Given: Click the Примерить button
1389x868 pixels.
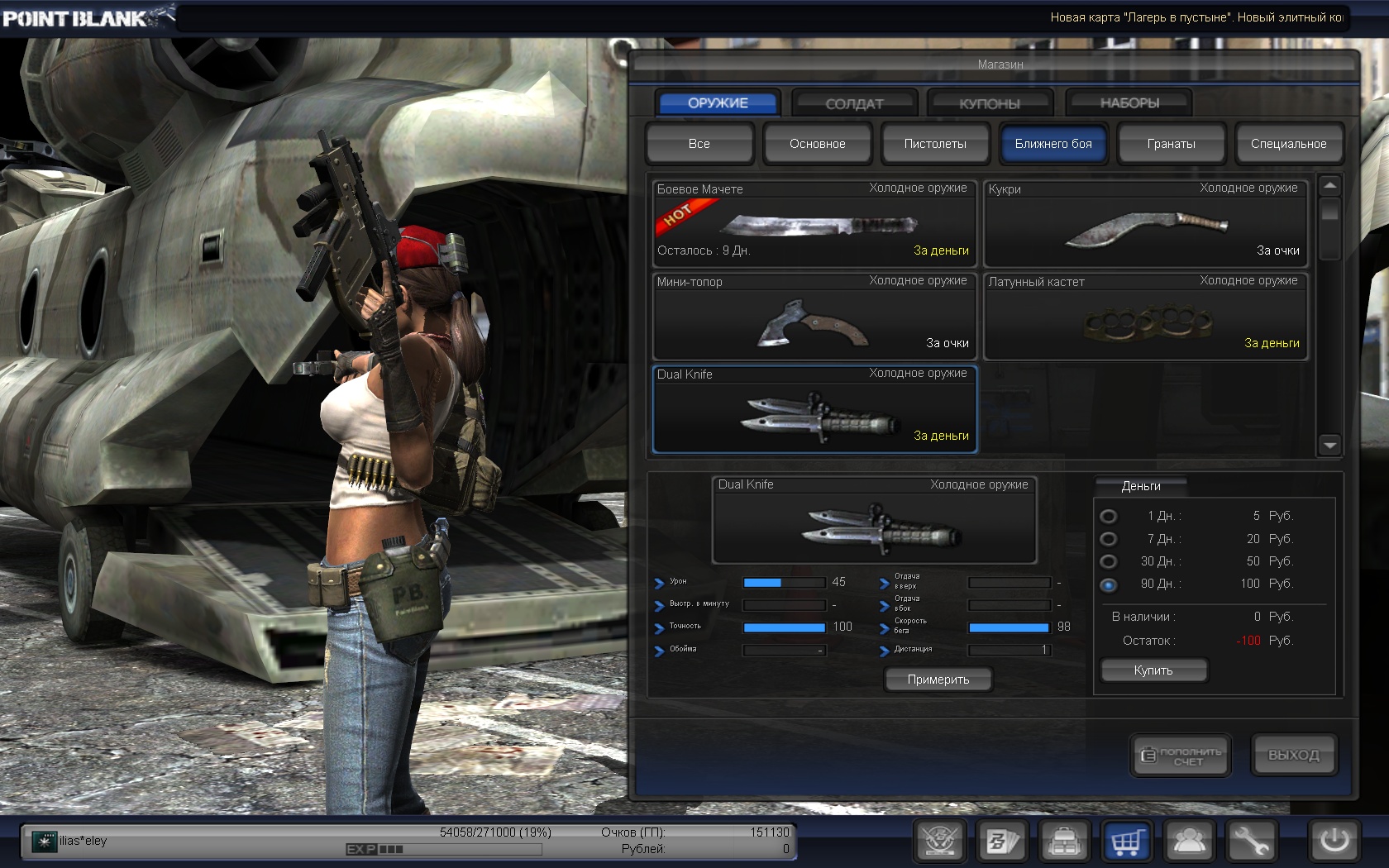Looking at the screenshot, I should coord(938,680).
